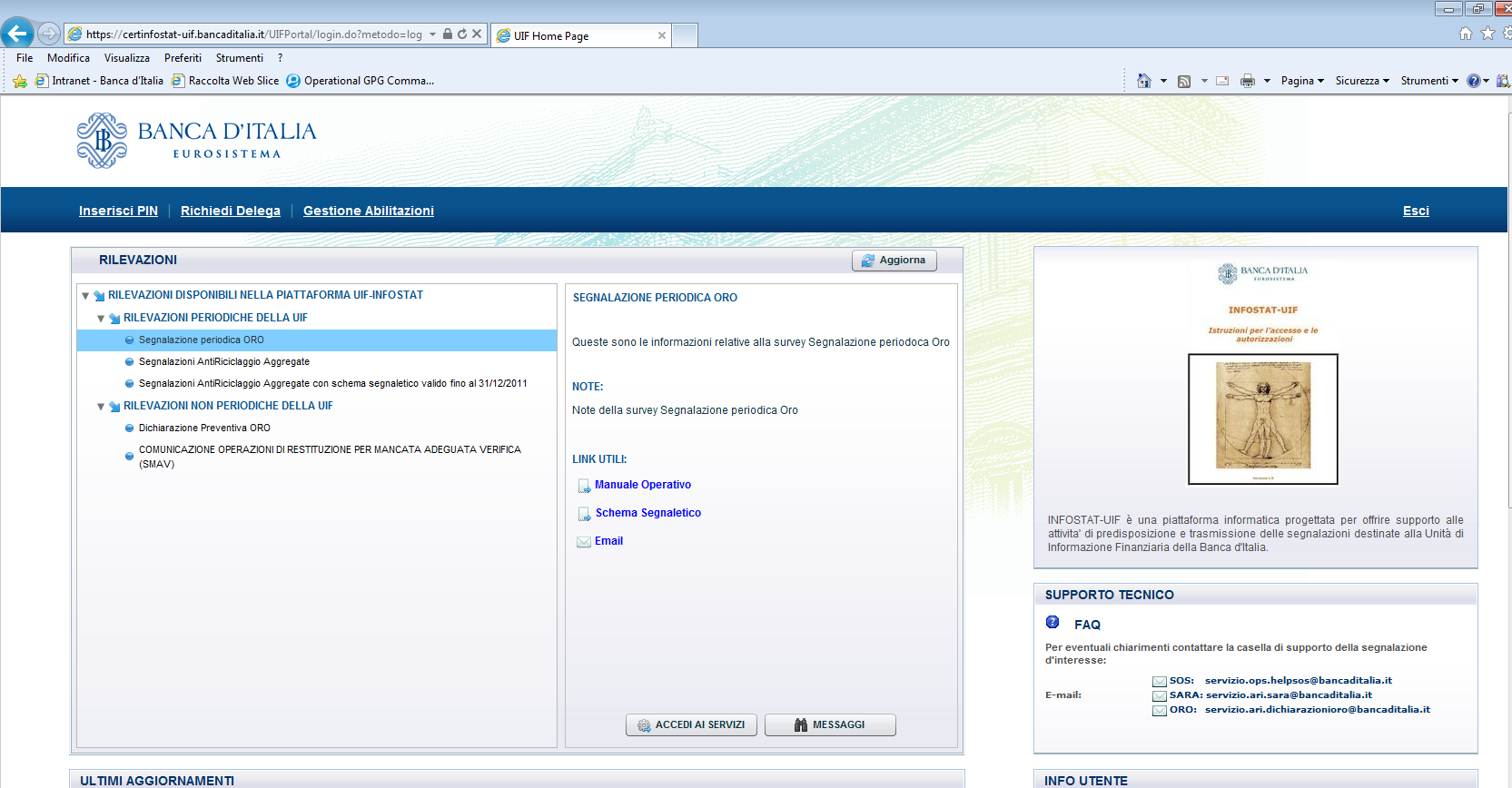Click the top-right favorites star icon
This screenshot has width=1512, height=788.
(x=1487, y=34)
